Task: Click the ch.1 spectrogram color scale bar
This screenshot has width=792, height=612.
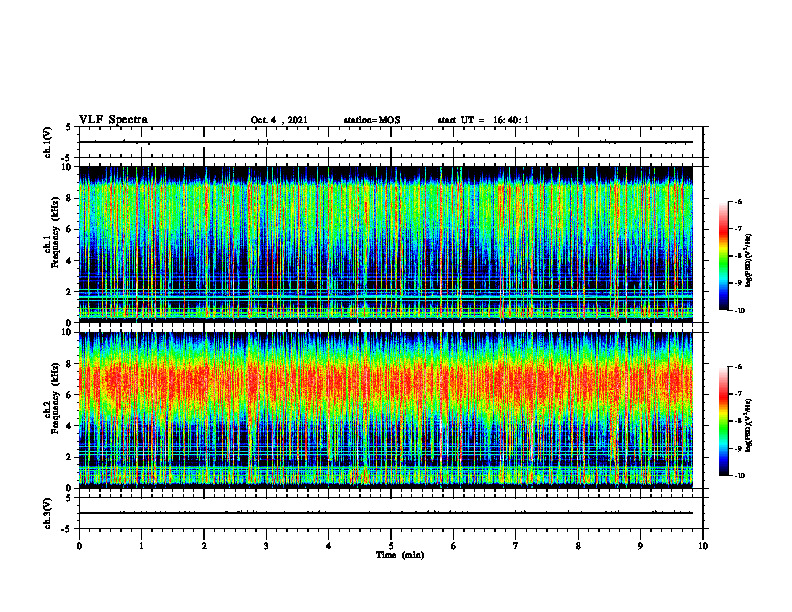Action: pos(723,256)
